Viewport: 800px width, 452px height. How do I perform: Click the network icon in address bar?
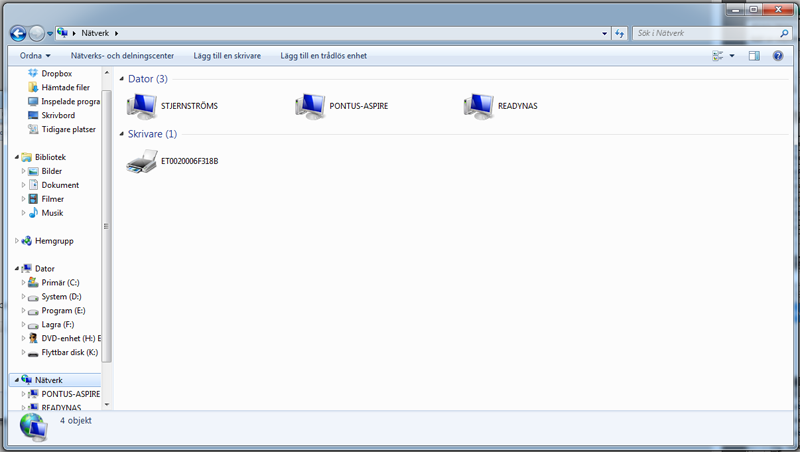click(x=63, y=33)
